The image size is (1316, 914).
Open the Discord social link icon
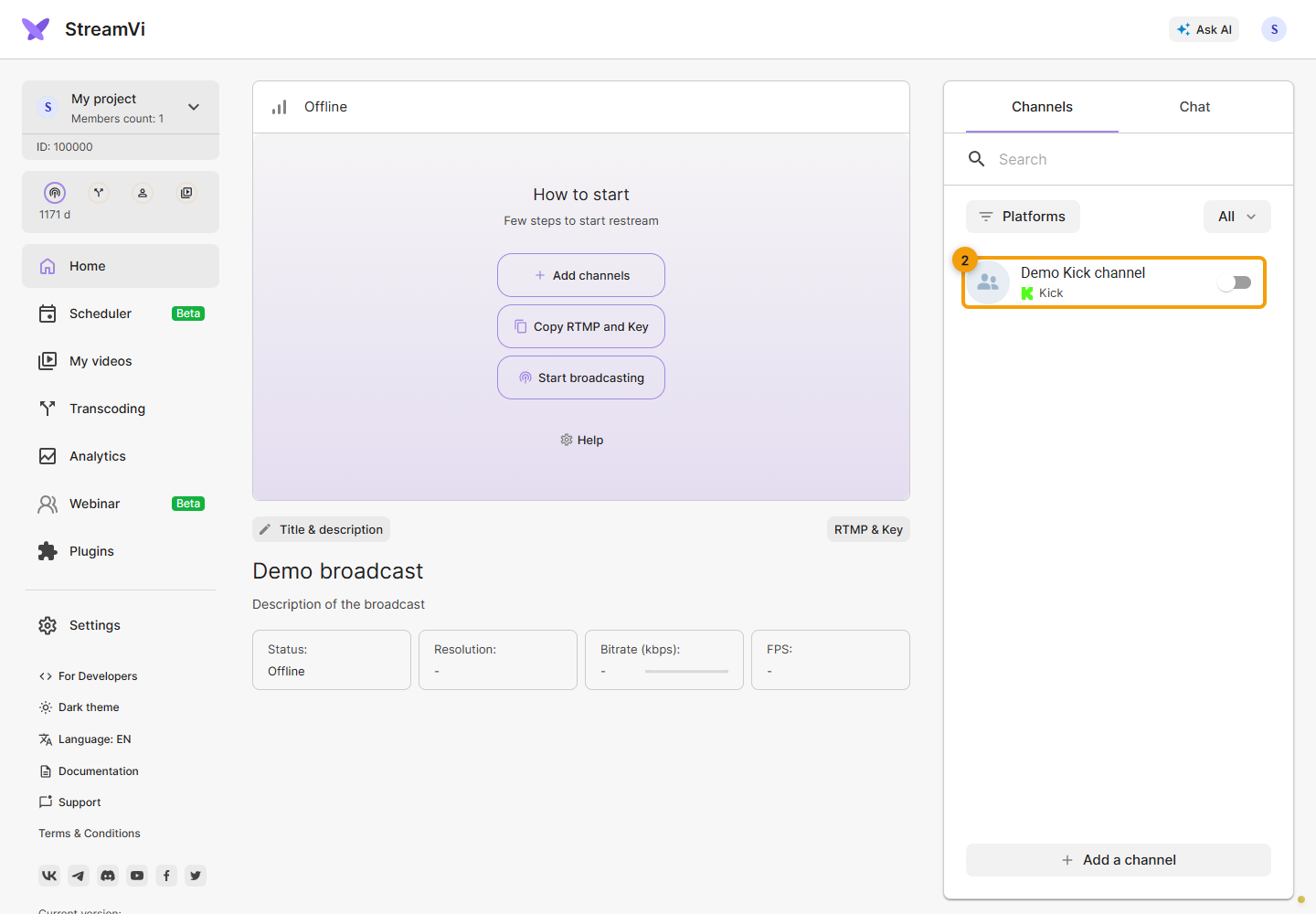108,876
